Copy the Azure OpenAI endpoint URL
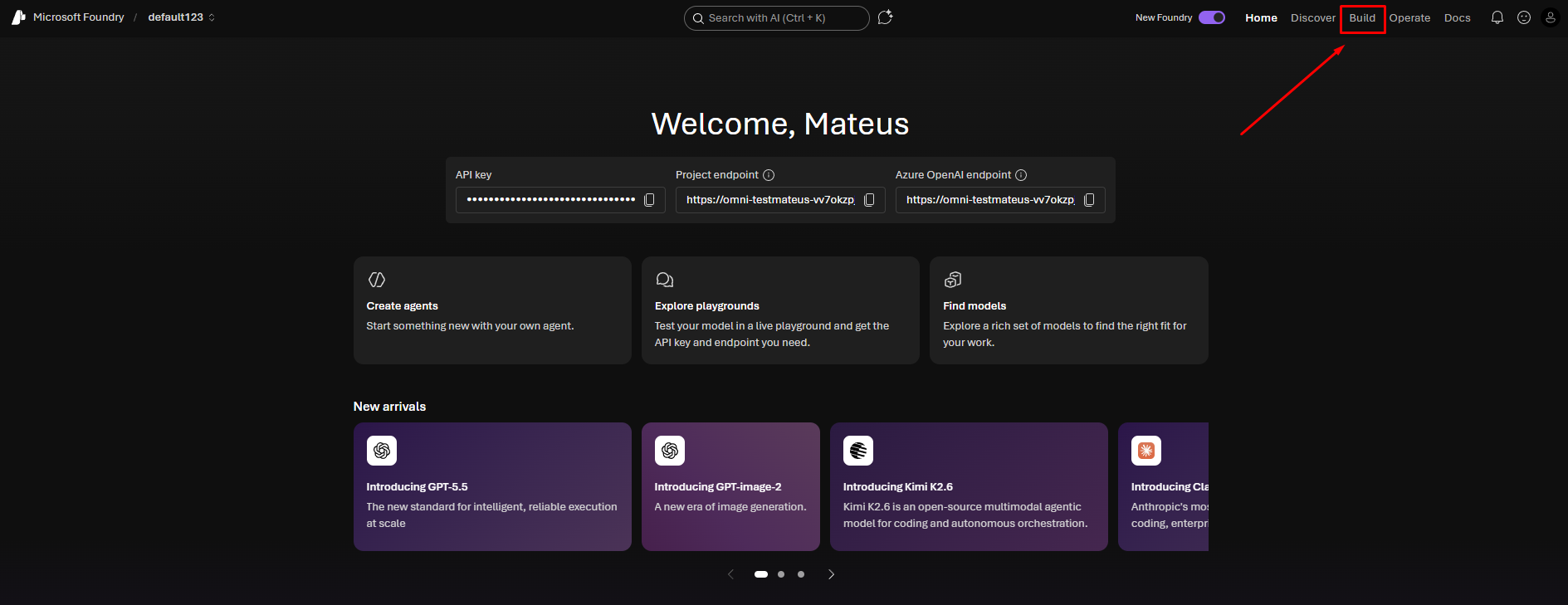The height and width of the screenshot is (605, 1568). click(1089, 200)
